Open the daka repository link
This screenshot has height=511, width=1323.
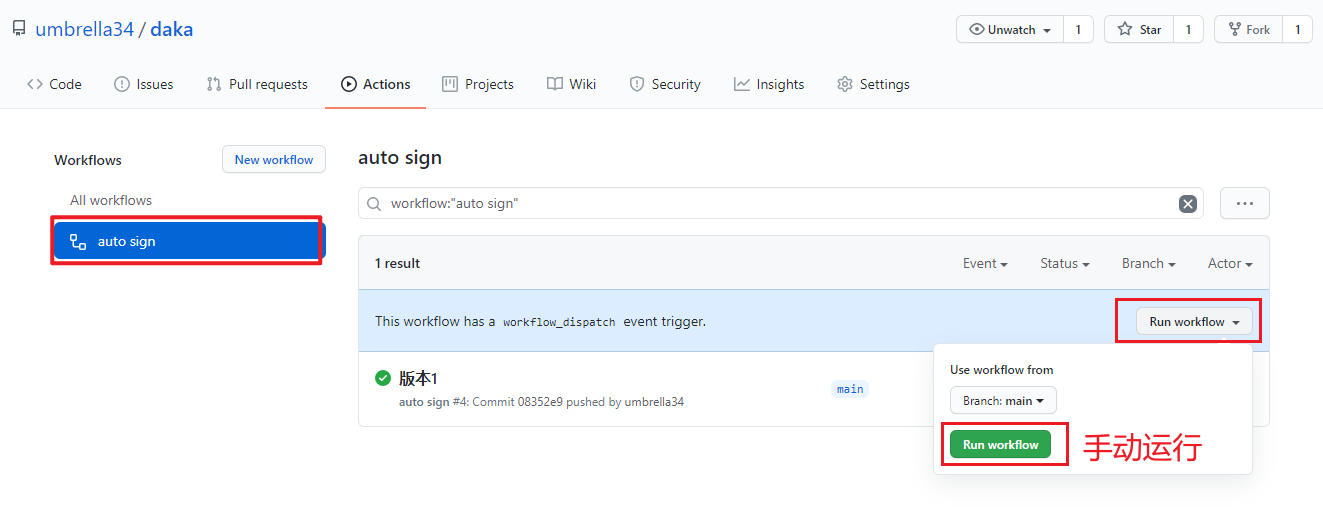pyautogui.click(x=171, y=29)
